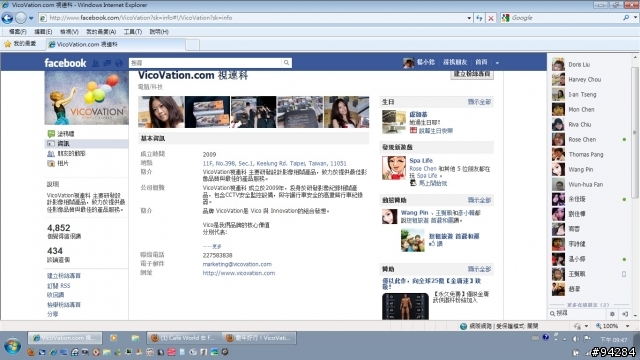Click 顯示全部 in the 生日 section
The width and height of the screenshot is (640, 360).
click(479, 102)
